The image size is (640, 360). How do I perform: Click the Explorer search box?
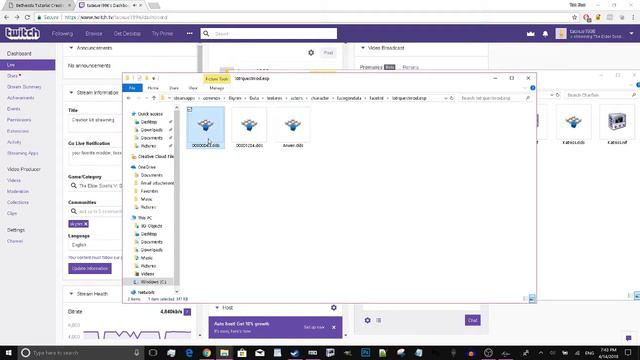click(x=495, y=98)
